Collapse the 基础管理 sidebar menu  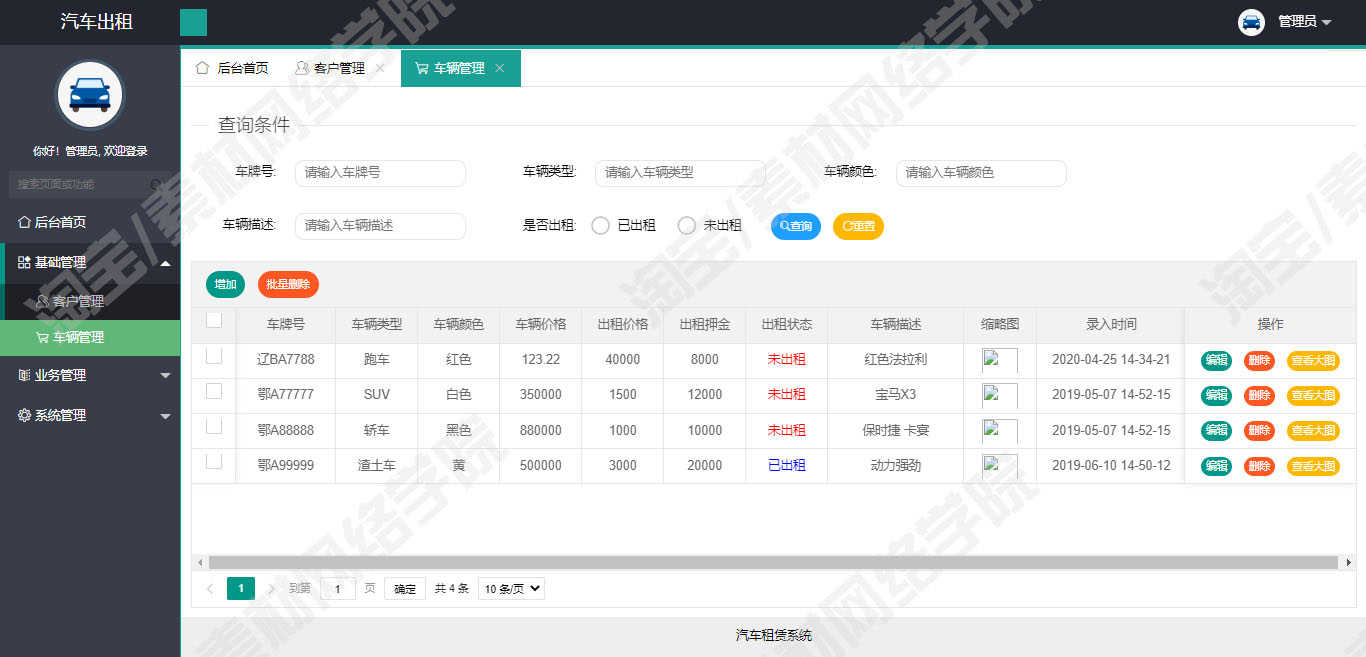[x=90, y=262]
